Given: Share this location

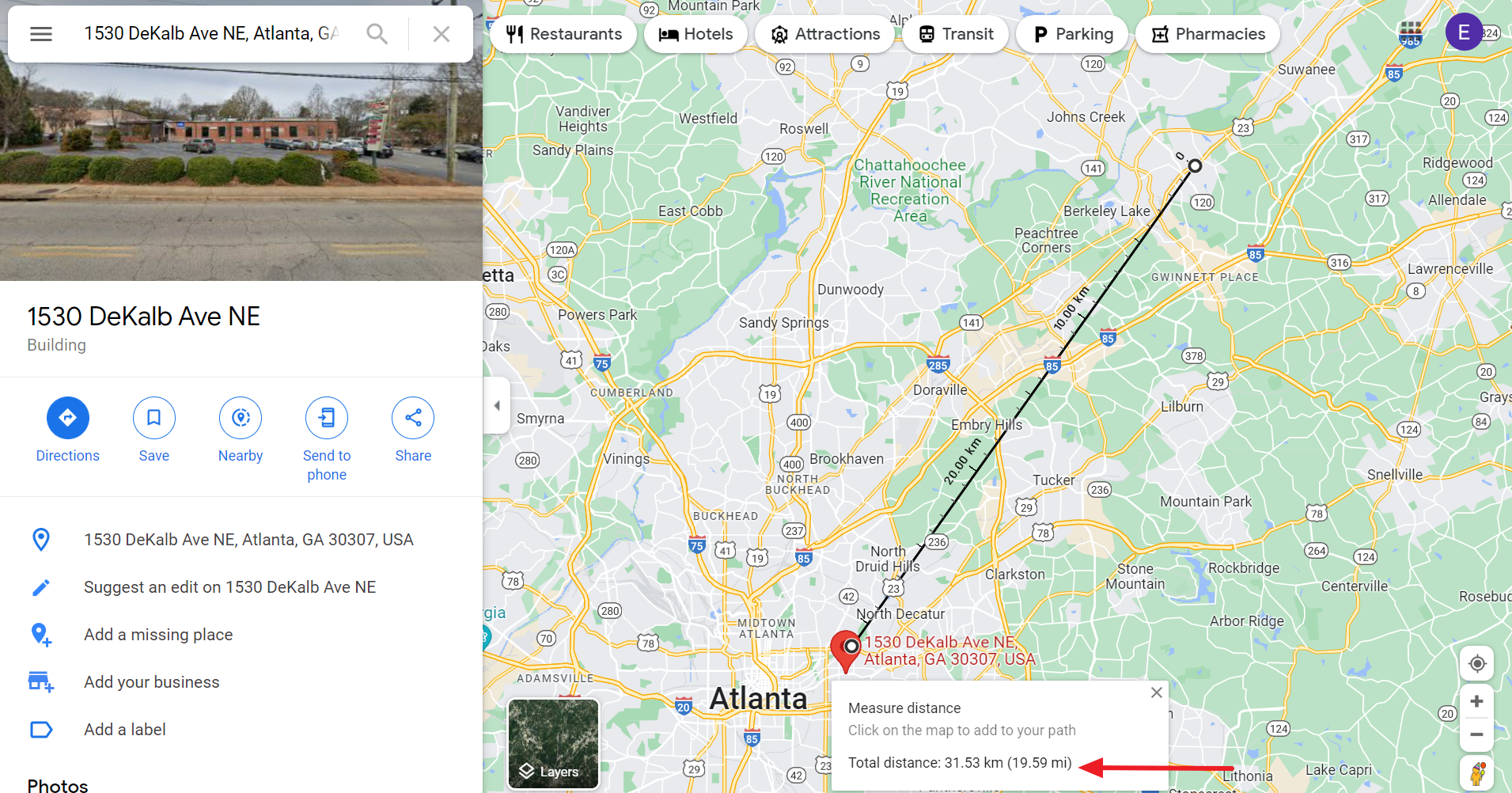Looking at the screenshot, I should (x=413, y=431).
